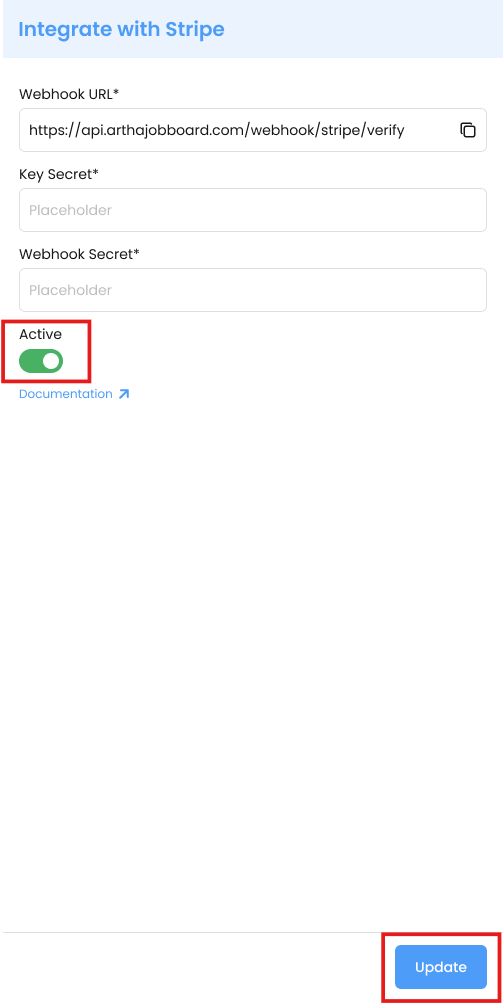The height and width of the screenshot is (1004, 503).
Task: Click the "Webhook Secret*" field label
Action: pos(79,254)
